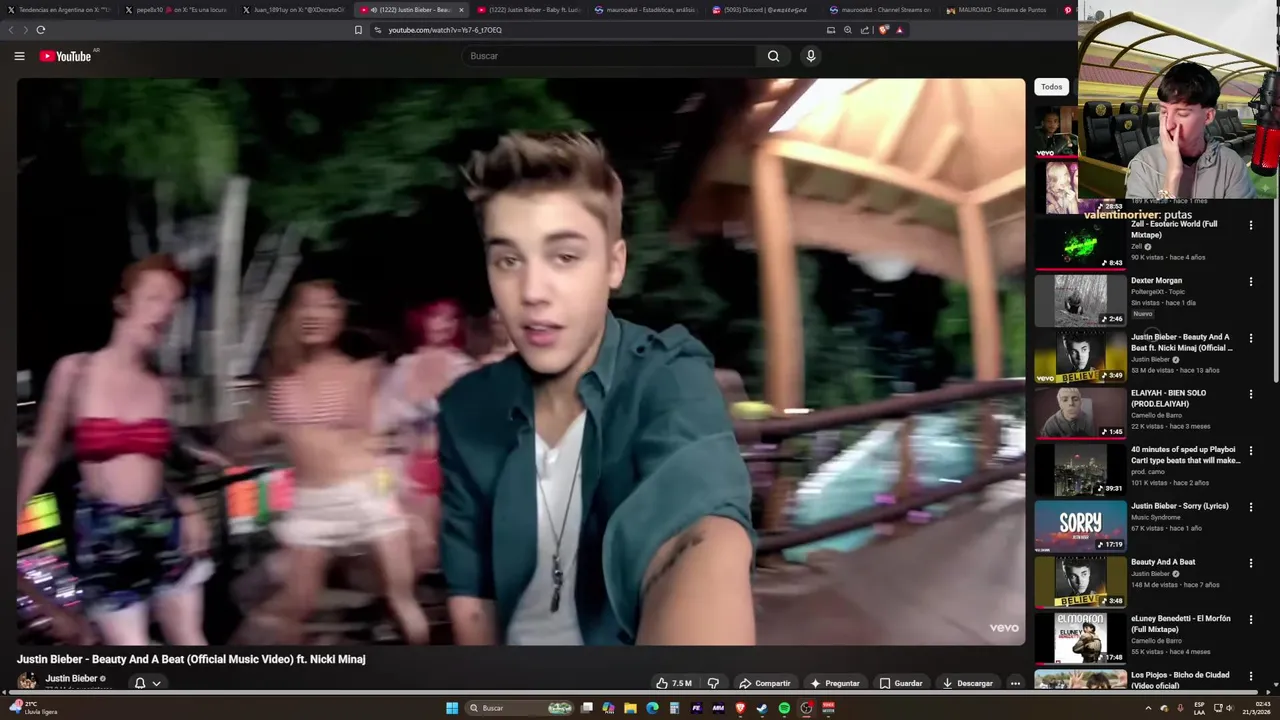Viewport: 1280px width, 720px height.
Task: Open the YouTube hamburger guide menu
Action: tap(19, 56)
